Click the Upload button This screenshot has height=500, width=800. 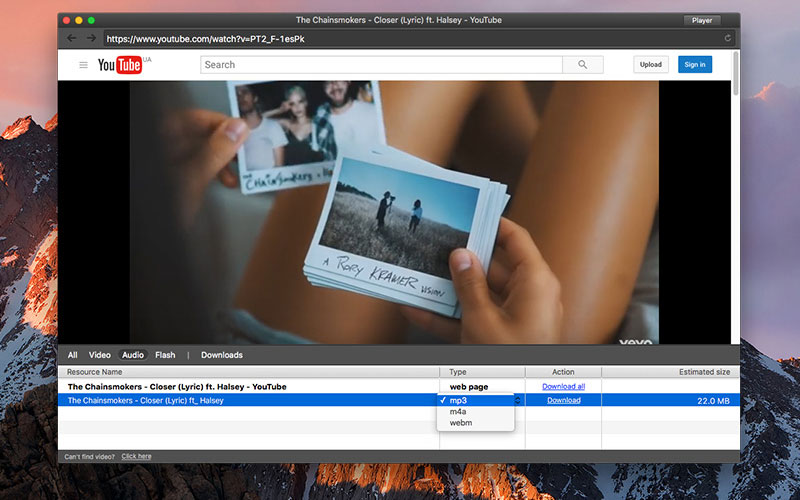tap(651, 65)
